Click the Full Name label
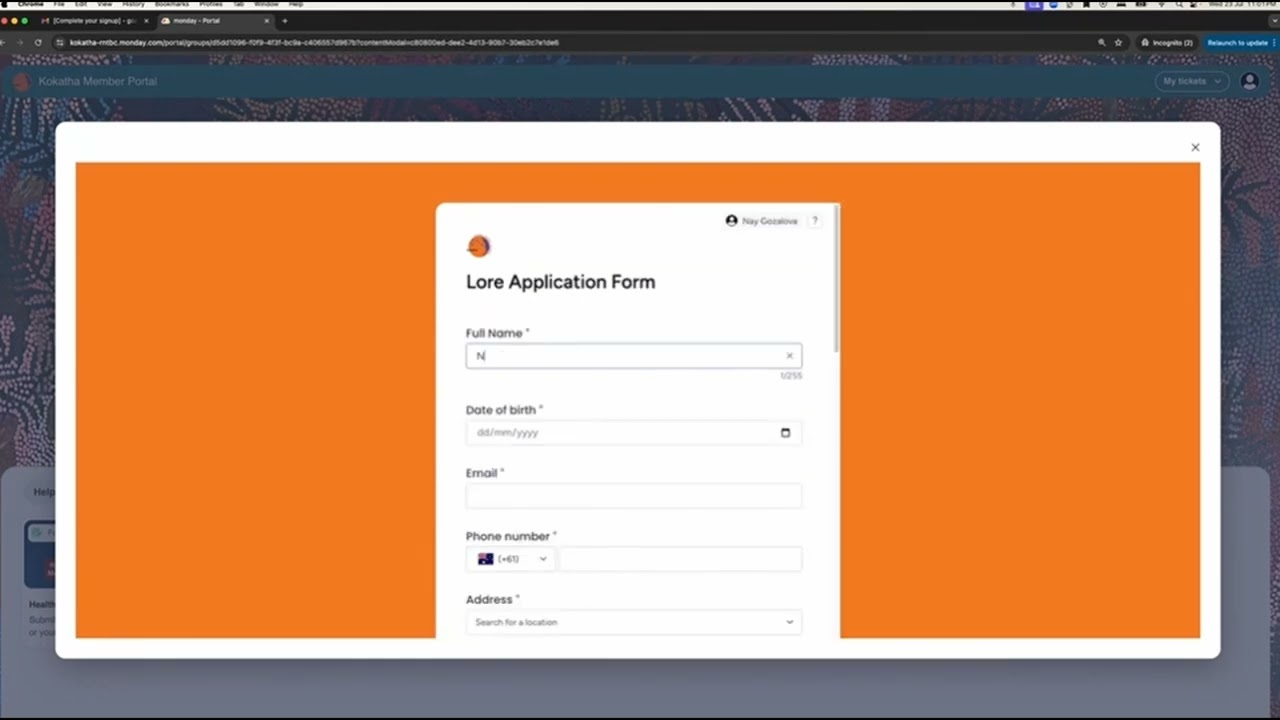Viewport: 1280px width, 720px height. pyautogui.click(x=494, y=333)
